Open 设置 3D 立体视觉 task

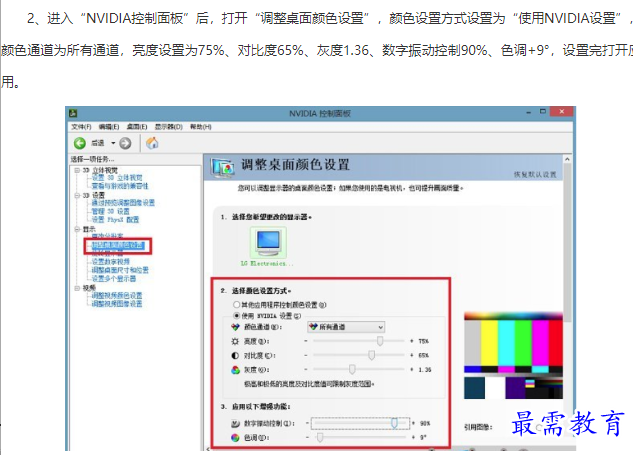pos(117,178)
